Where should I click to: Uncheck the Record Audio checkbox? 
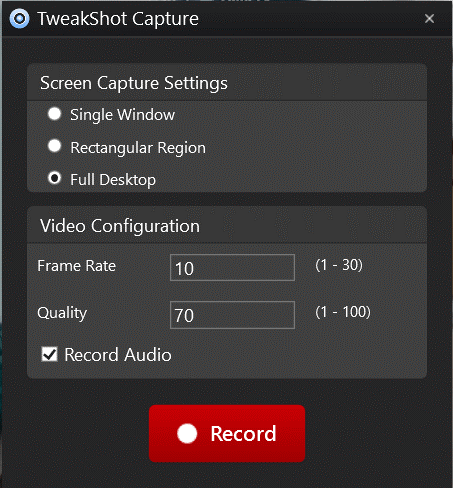[49, 354]
